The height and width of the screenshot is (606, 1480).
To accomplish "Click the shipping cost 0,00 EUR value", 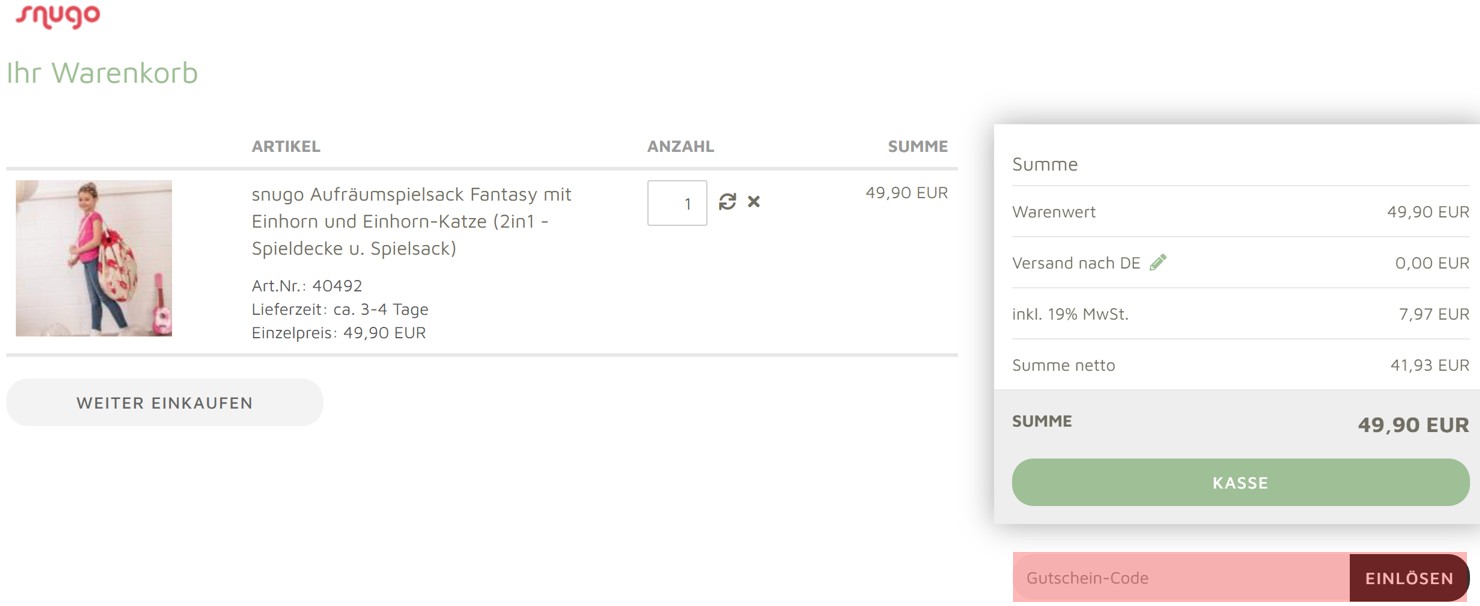I will tap(1432, 263).
